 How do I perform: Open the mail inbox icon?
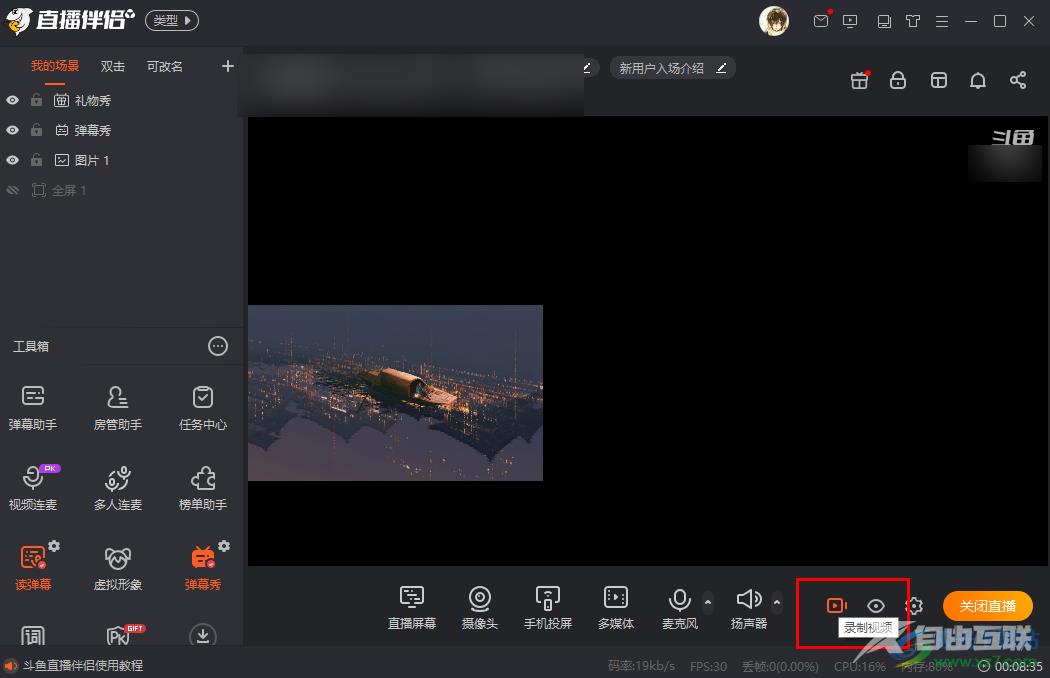coord(821,21)
